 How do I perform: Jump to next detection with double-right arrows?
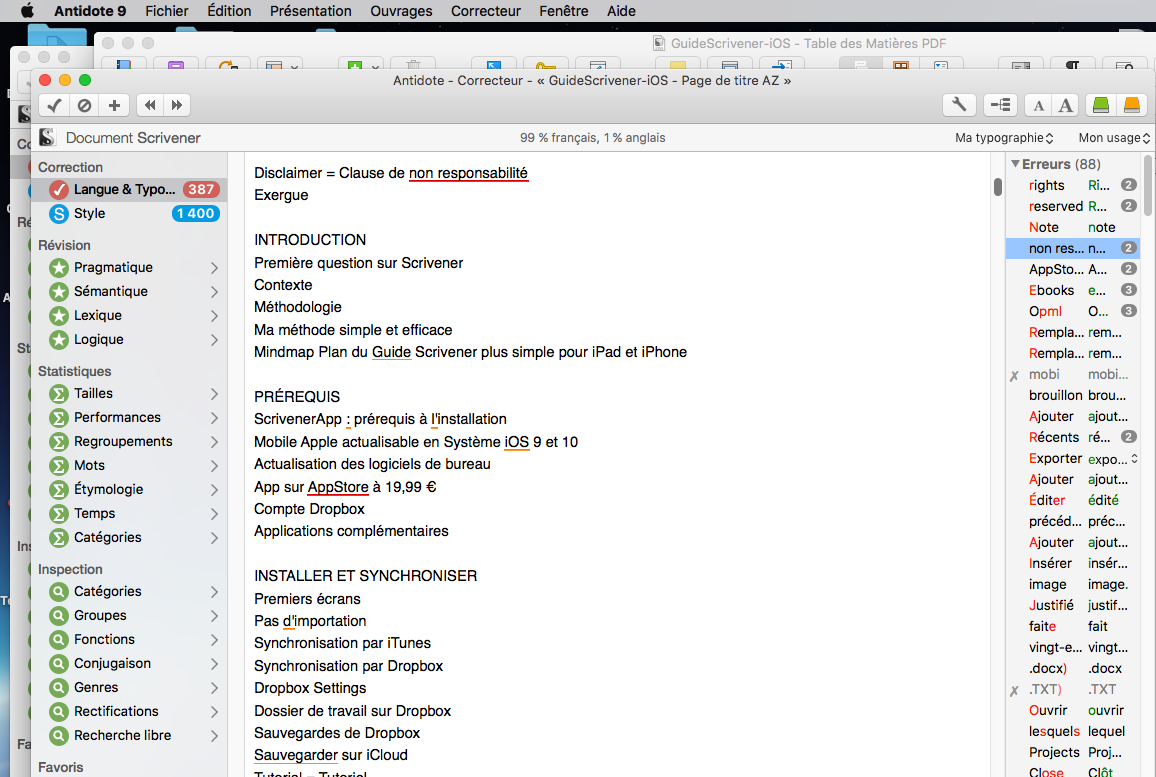177,105
